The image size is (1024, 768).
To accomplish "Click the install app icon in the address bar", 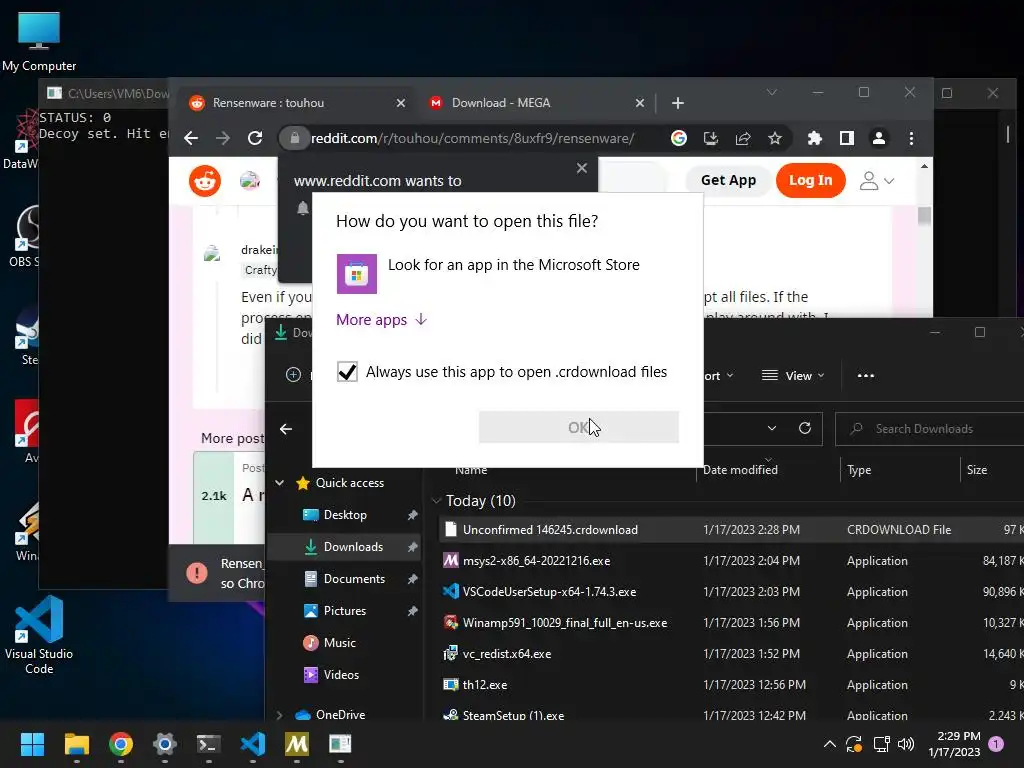I will tap(711, 138).
